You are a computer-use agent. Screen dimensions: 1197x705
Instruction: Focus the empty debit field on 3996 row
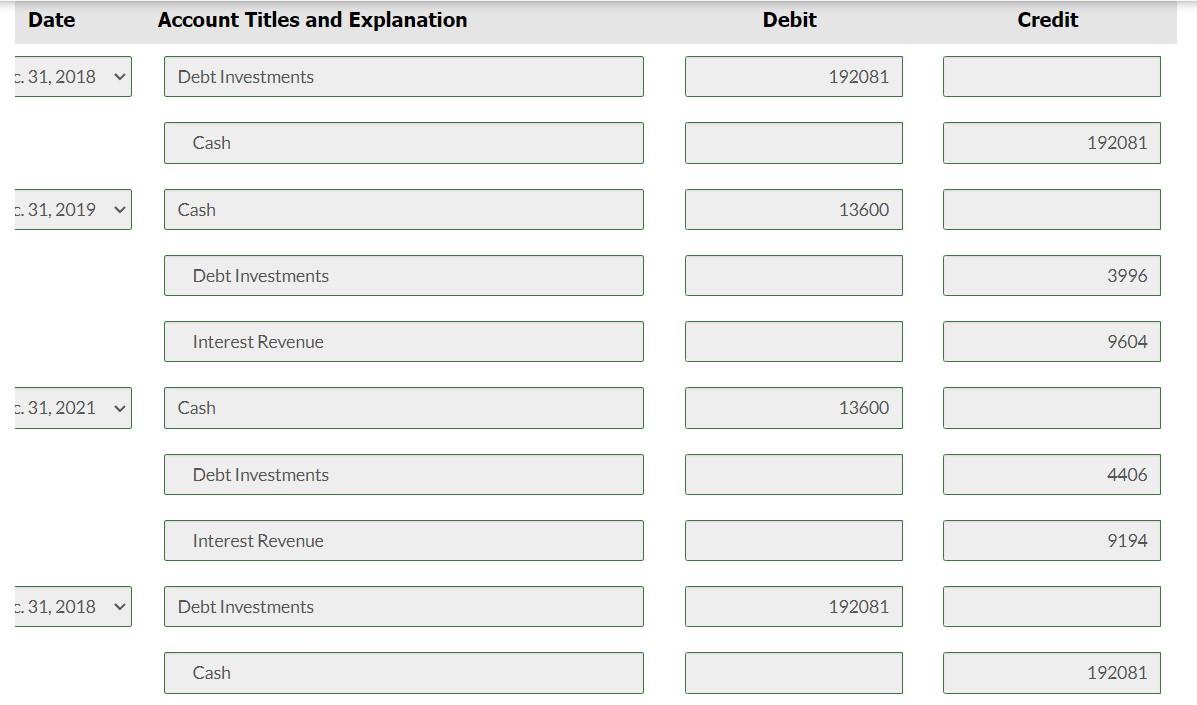tap(793, 275)
